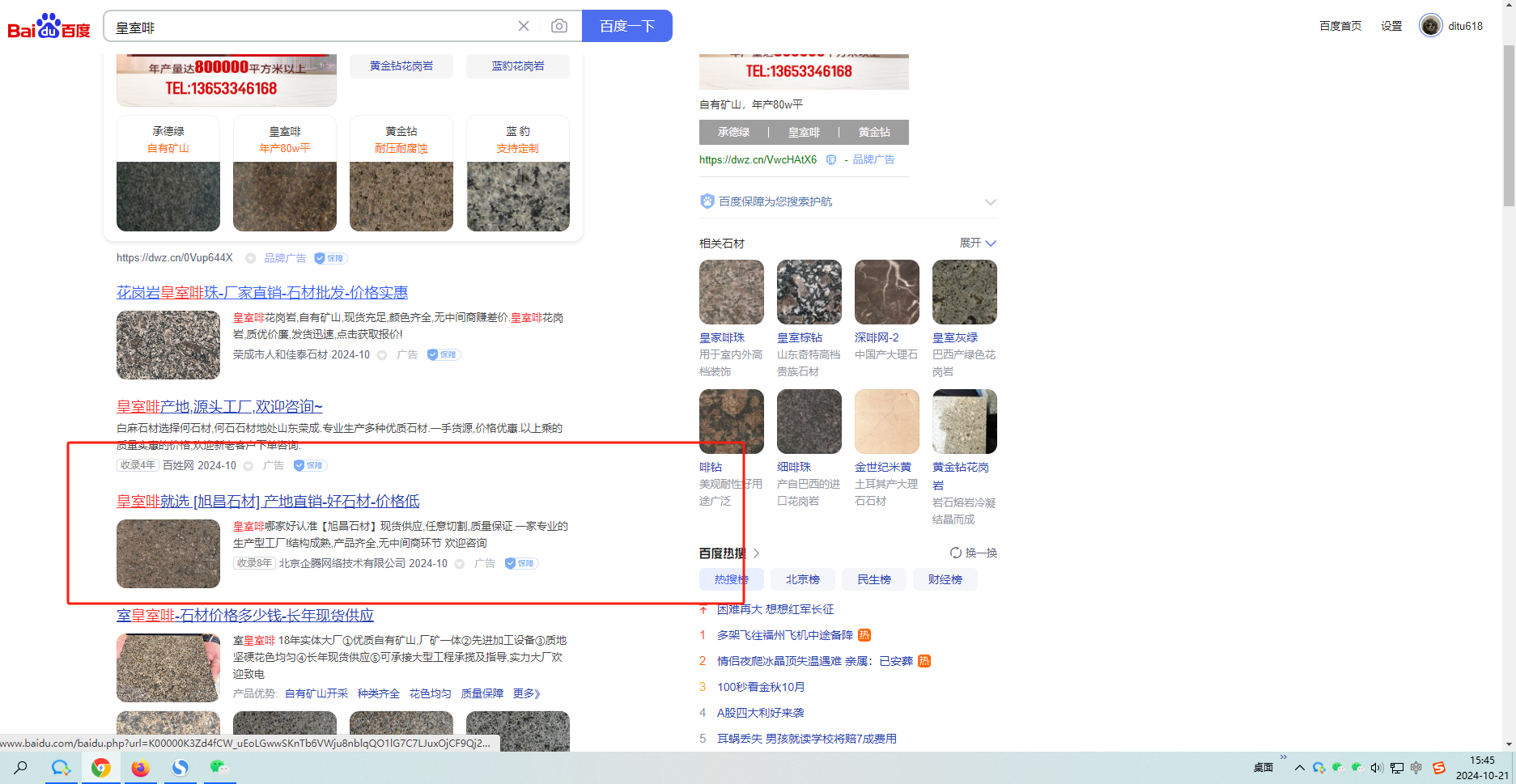This screenshot has width=1516, height=784.
Task: Open the 蓝豹 支持定制 stone card
Action: tap(518, 173)
